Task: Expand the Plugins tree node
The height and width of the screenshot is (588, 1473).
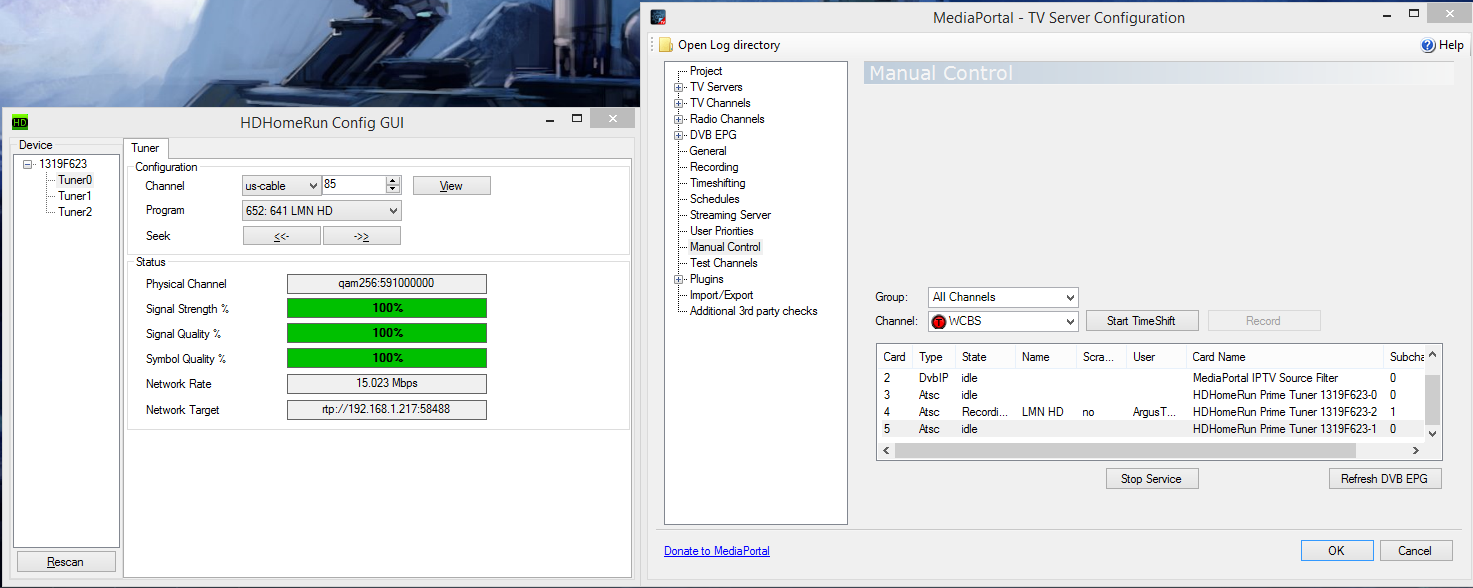Action: point(679,279)
